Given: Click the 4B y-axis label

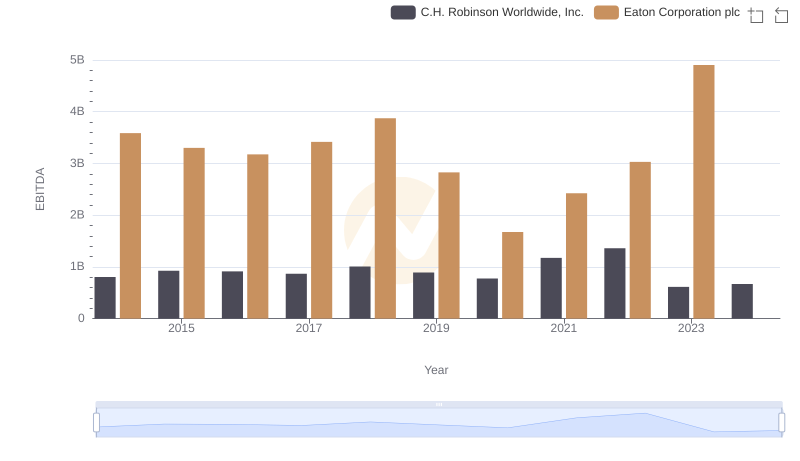Looking at the screenshot, I should tap(77, 111).
